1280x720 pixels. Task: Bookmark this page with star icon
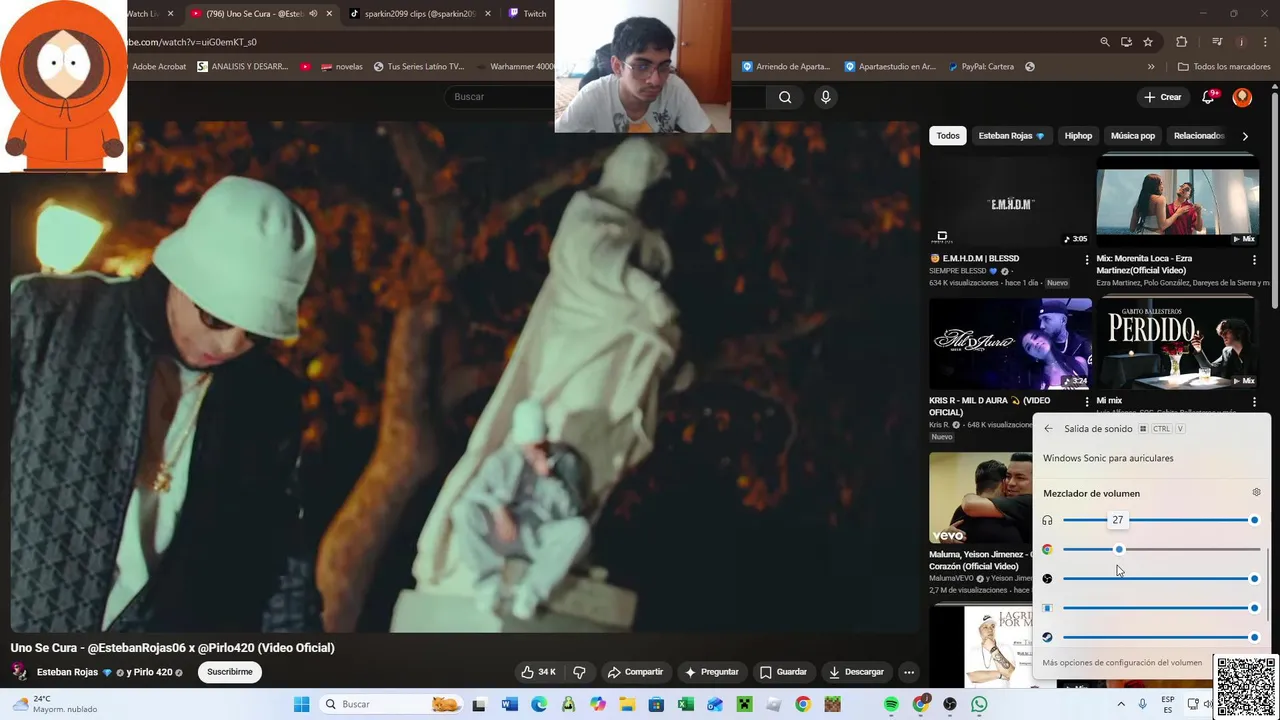(x=1148, y=42)
